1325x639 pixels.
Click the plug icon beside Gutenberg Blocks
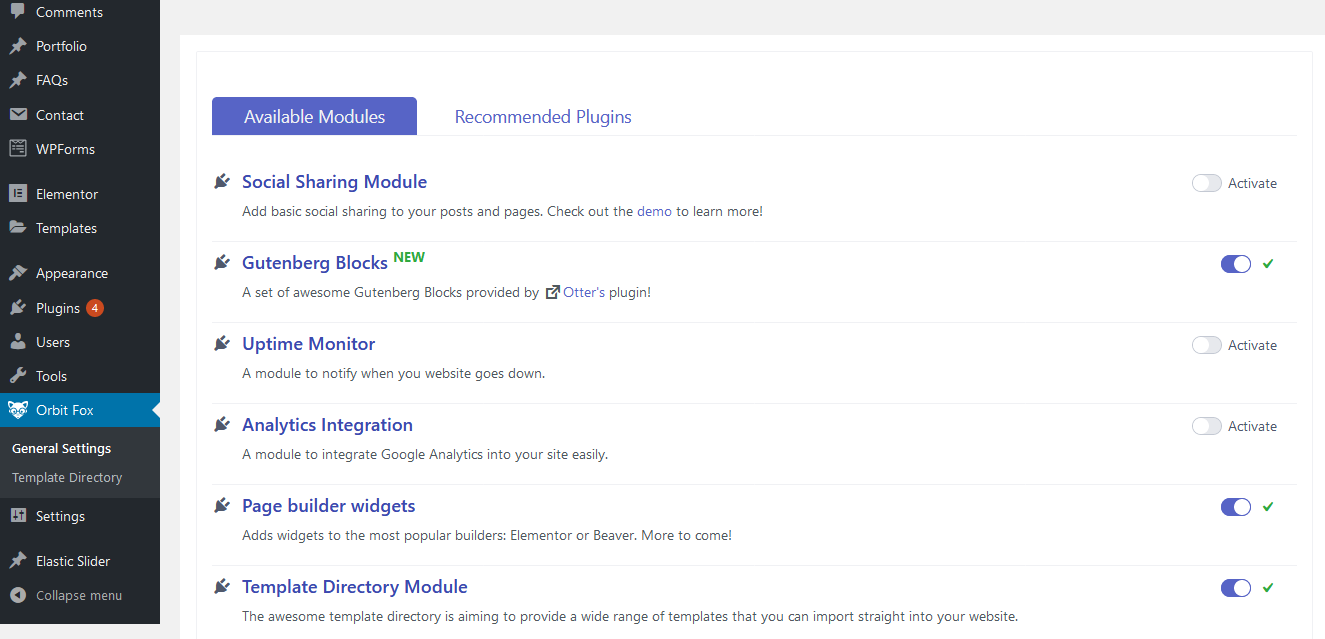(222, 262)
